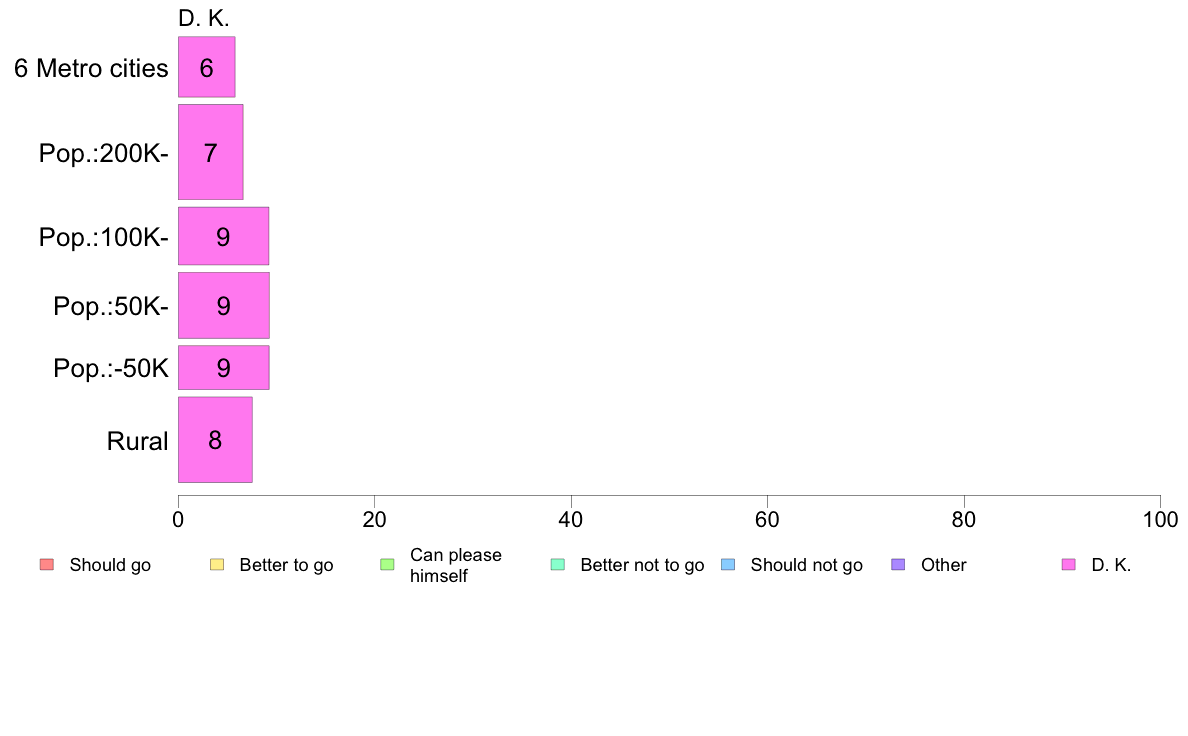Click the Should not go blue swatch
The width and height of the screenshot is (1188, 736).
click(728, 565)
